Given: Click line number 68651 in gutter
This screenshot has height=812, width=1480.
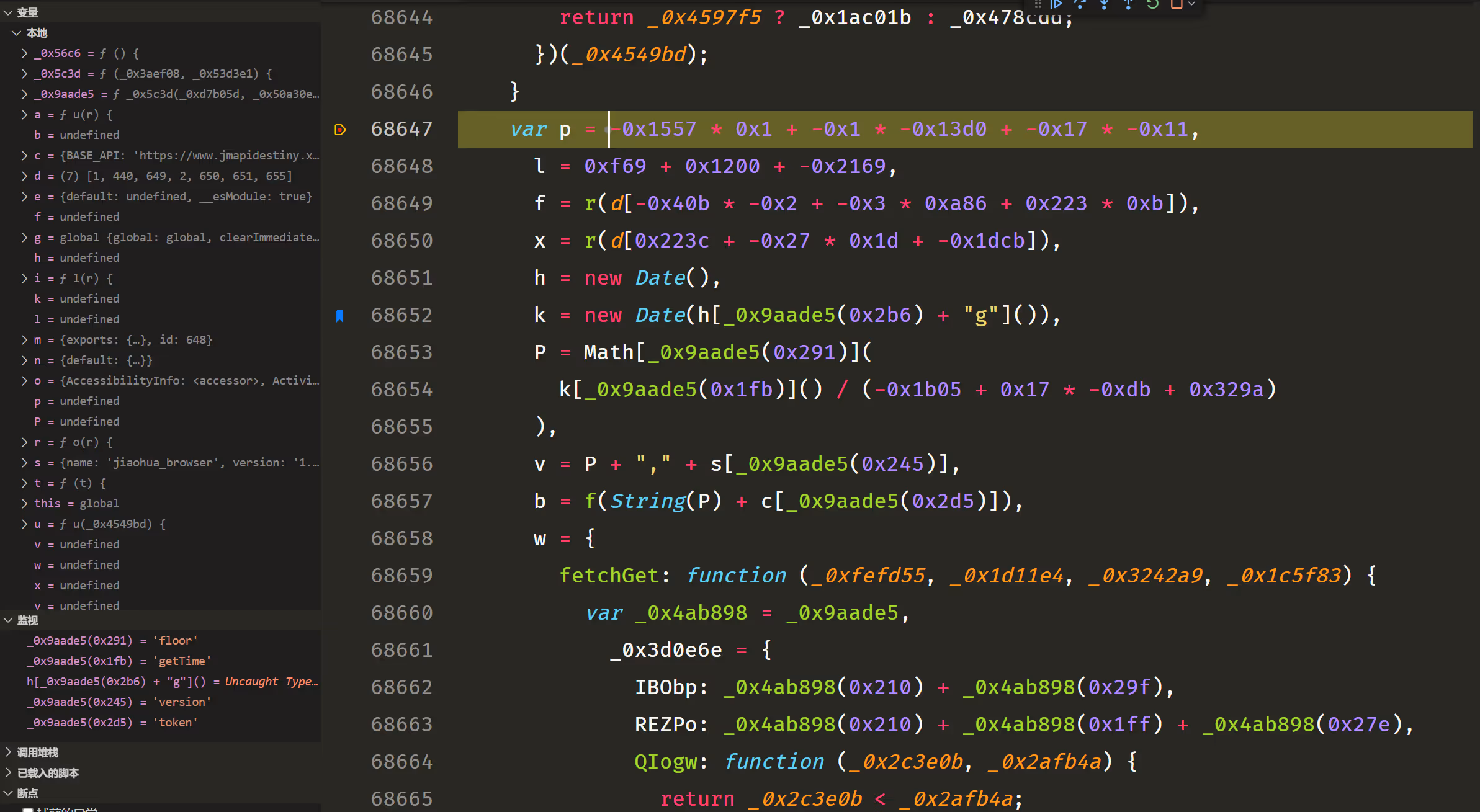Looking at the screenshot, I should 401,278.
